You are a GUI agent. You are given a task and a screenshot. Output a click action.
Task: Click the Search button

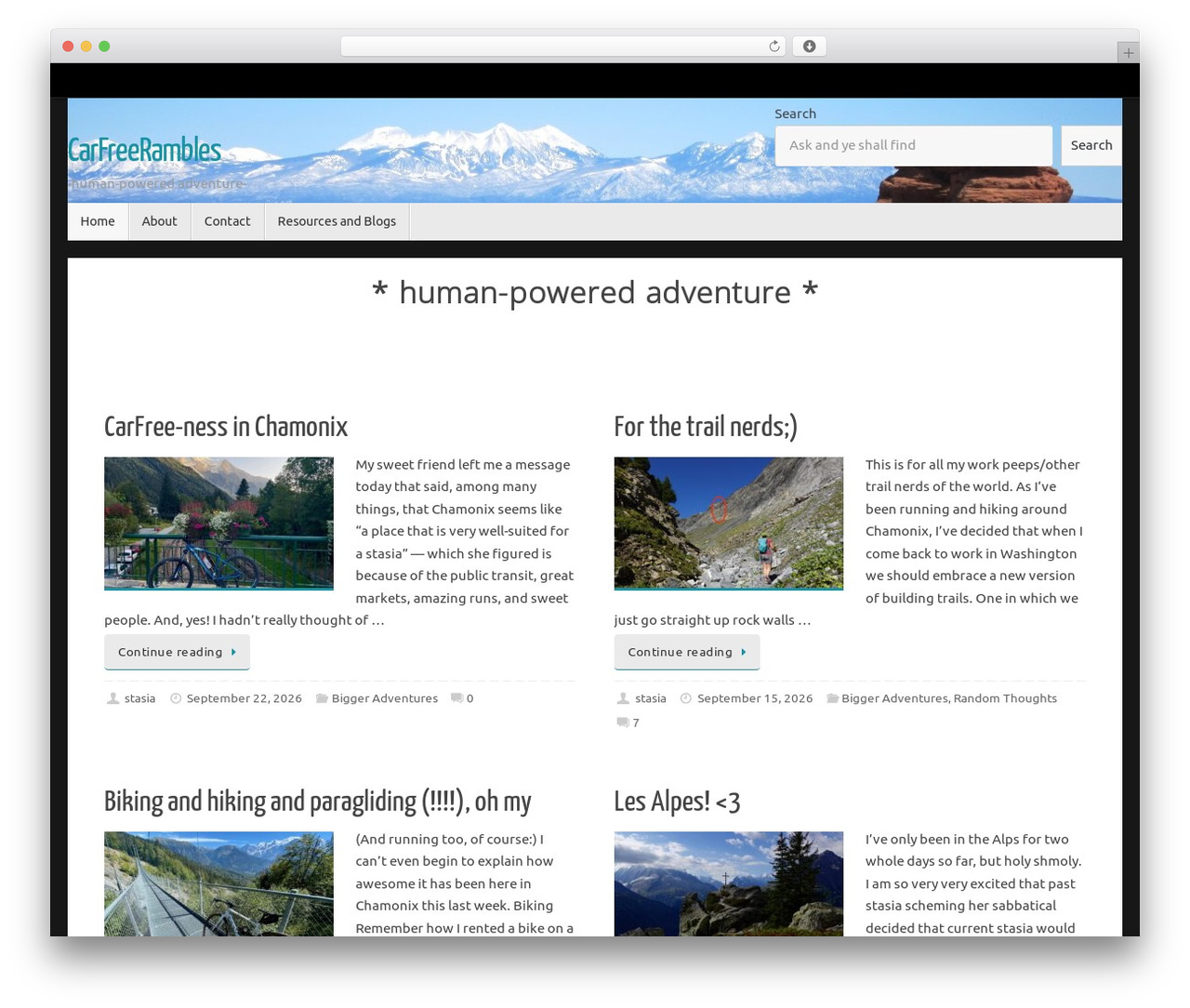[x=1091, y=146]
